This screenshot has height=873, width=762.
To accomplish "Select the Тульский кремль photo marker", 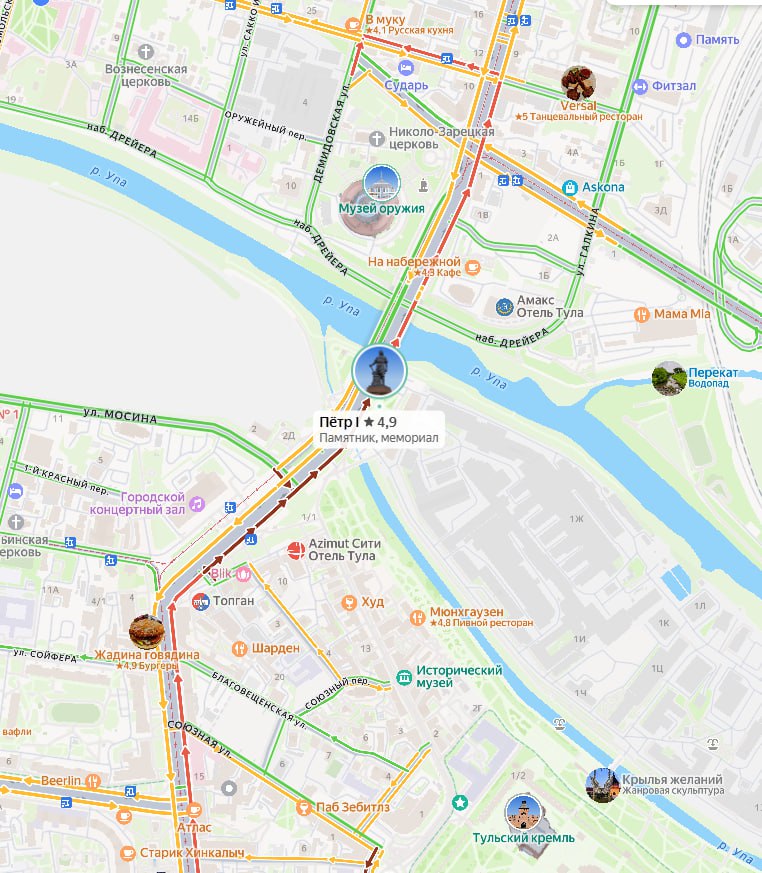I will [523, 813].
